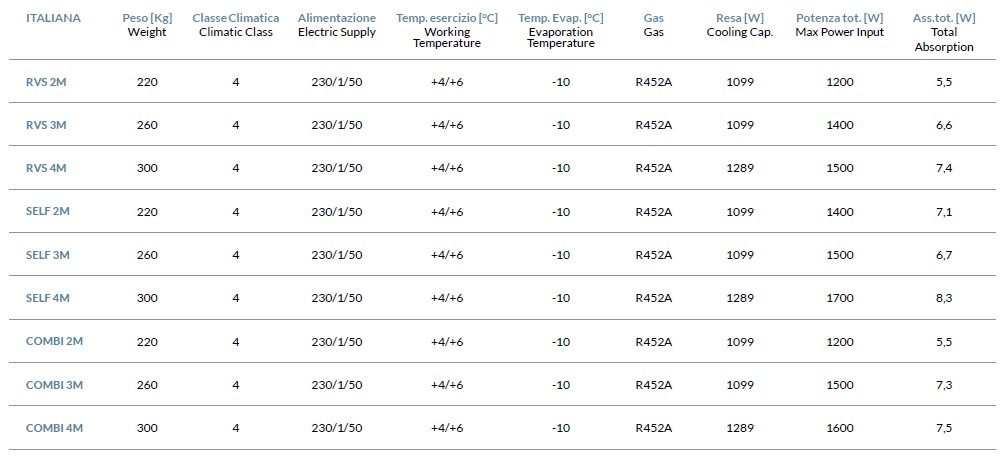Click the Resa [W] Cooling Cap. header
Viewport: 1007px width, 457px height.
(740, 25)
